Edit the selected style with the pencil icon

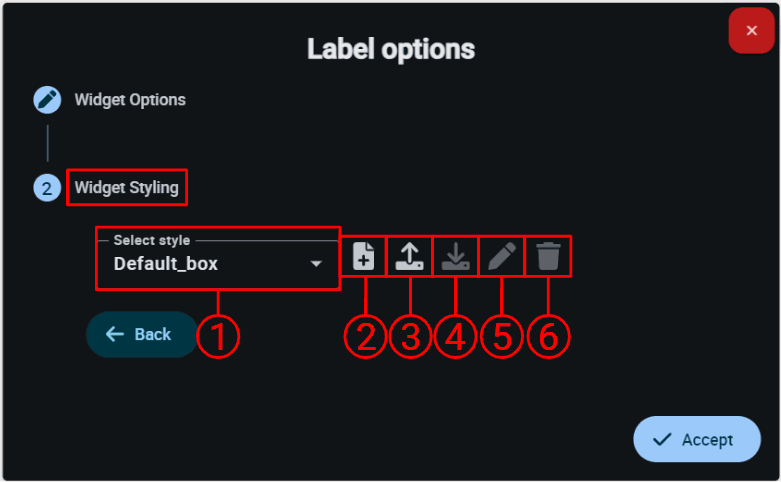click(501, 258)
